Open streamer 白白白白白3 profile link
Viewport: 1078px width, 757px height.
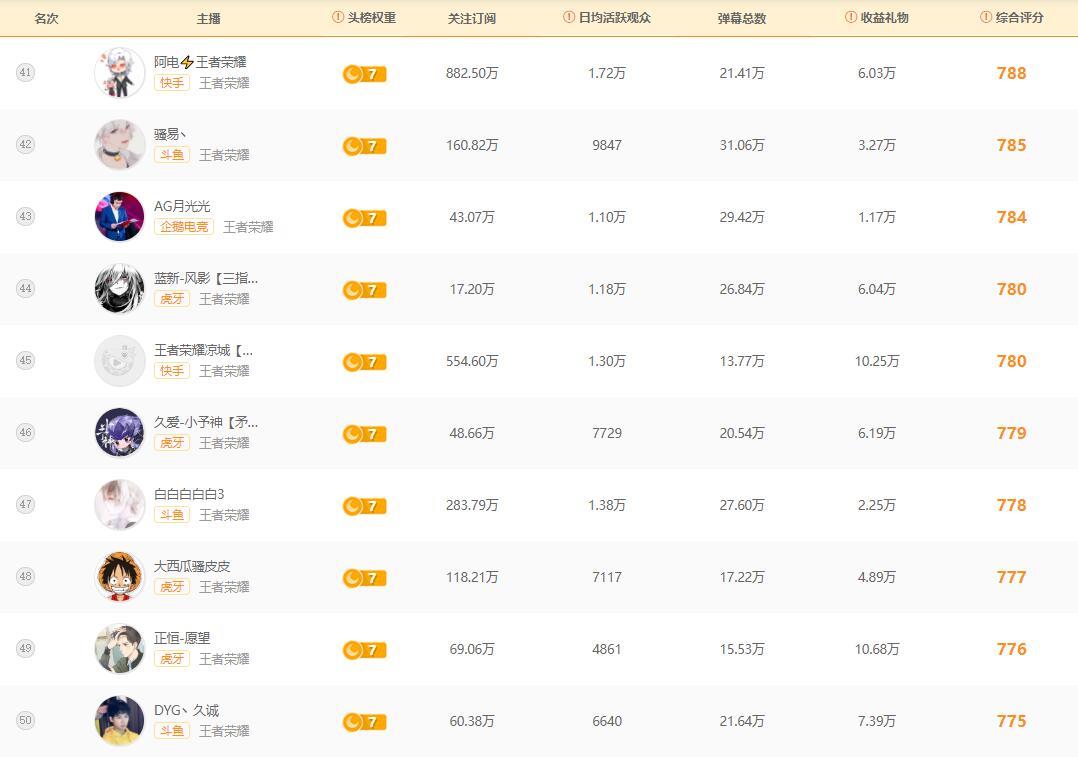(x=189, y=494)
